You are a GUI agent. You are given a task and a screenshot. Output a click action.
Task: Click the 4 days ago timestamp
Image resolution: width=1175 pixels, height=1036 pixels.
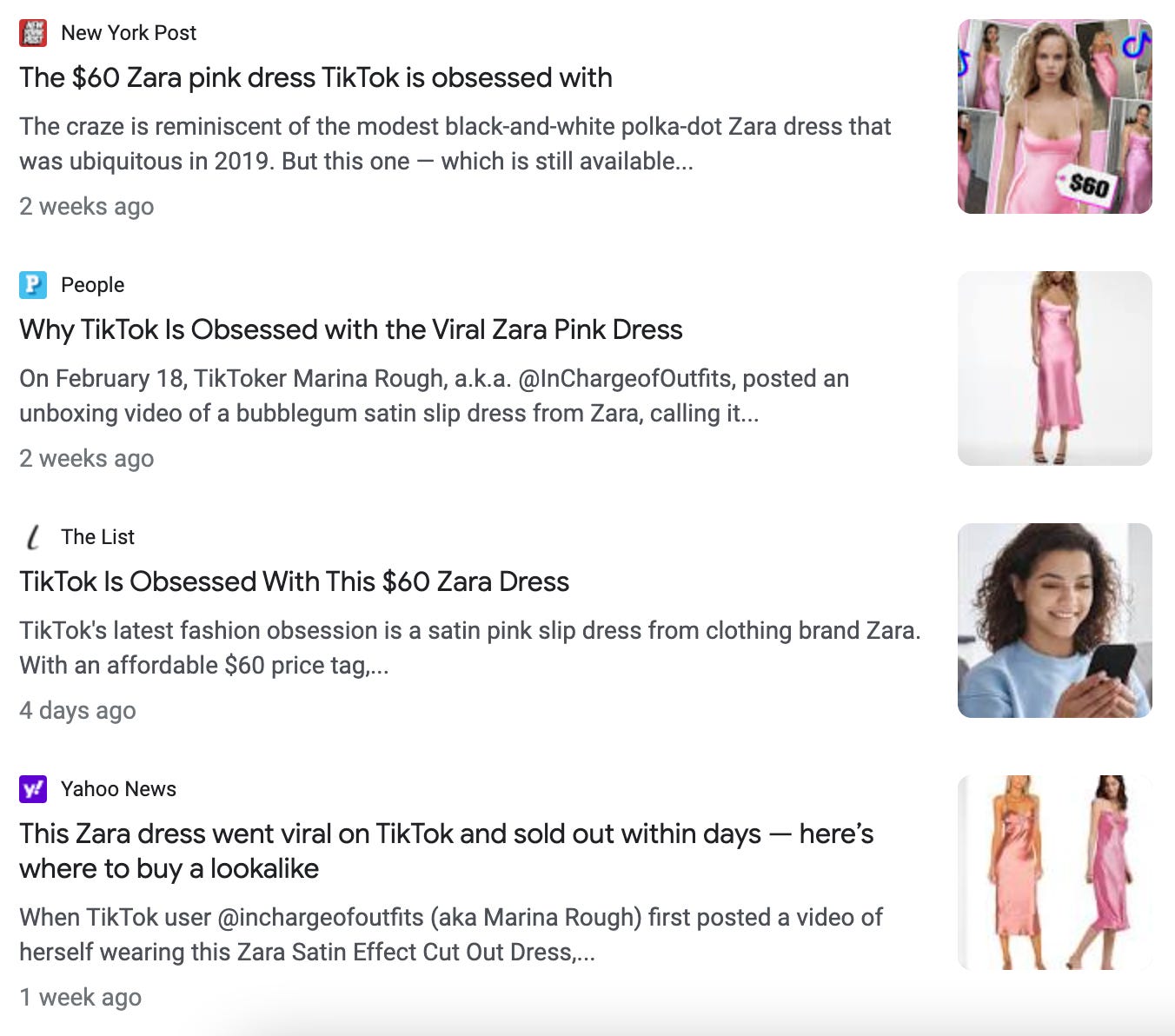[77, 710]
